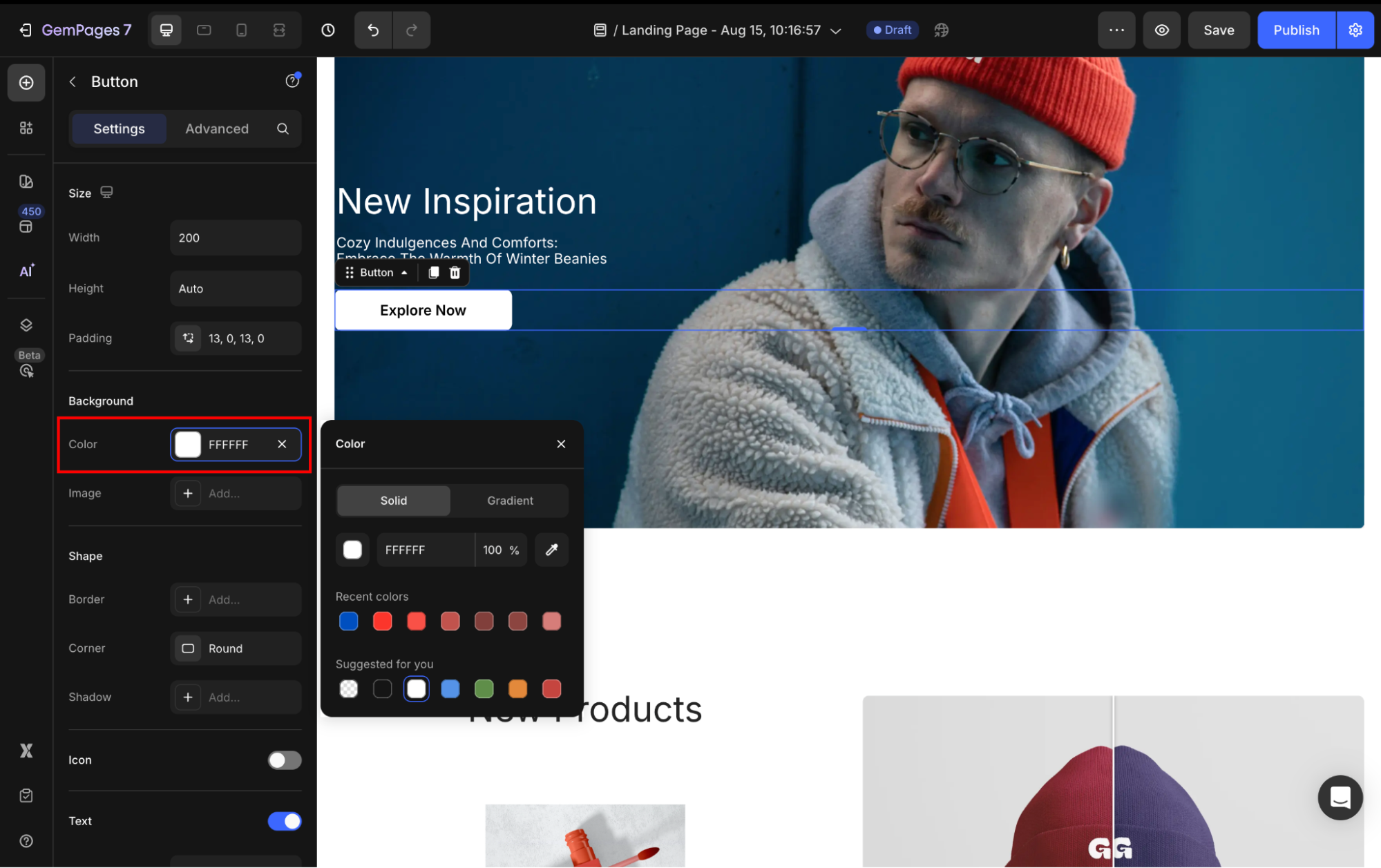Screen dimensions: 1381x868
Task: Open the layers panel icon
Action: [26, 325]
